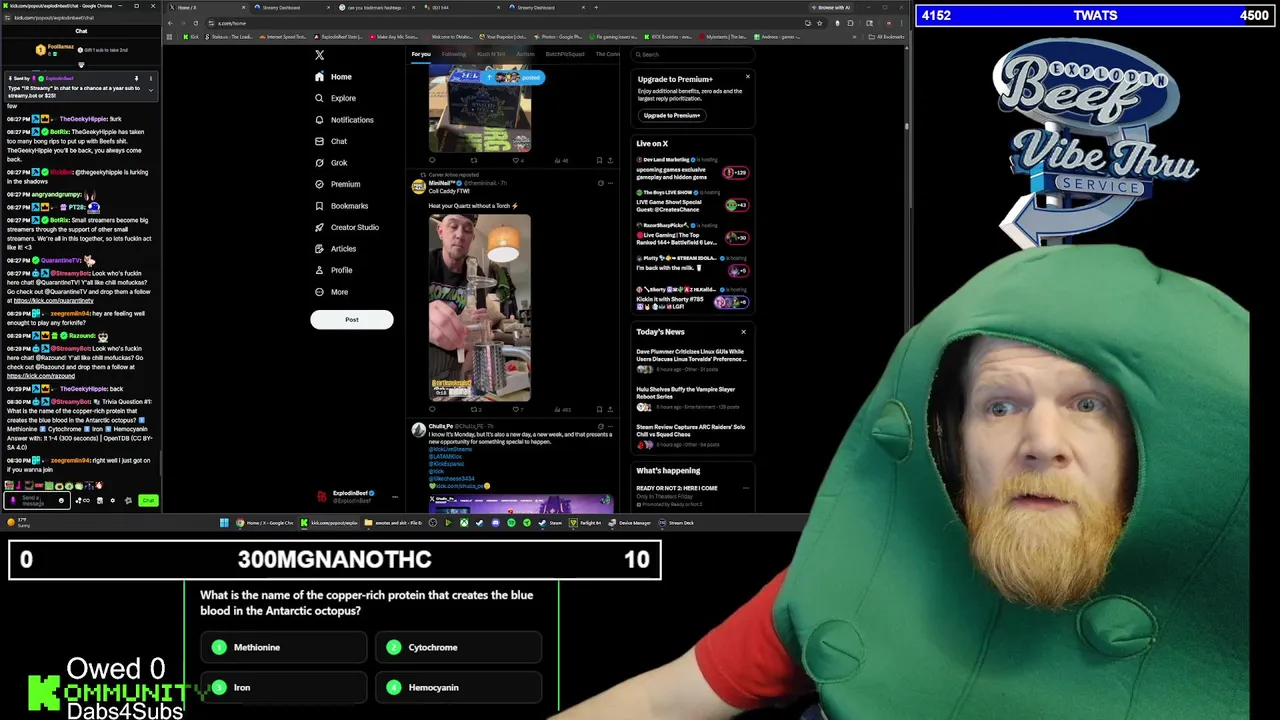
Task: Reload the x.com page
Action: [195, 23]
